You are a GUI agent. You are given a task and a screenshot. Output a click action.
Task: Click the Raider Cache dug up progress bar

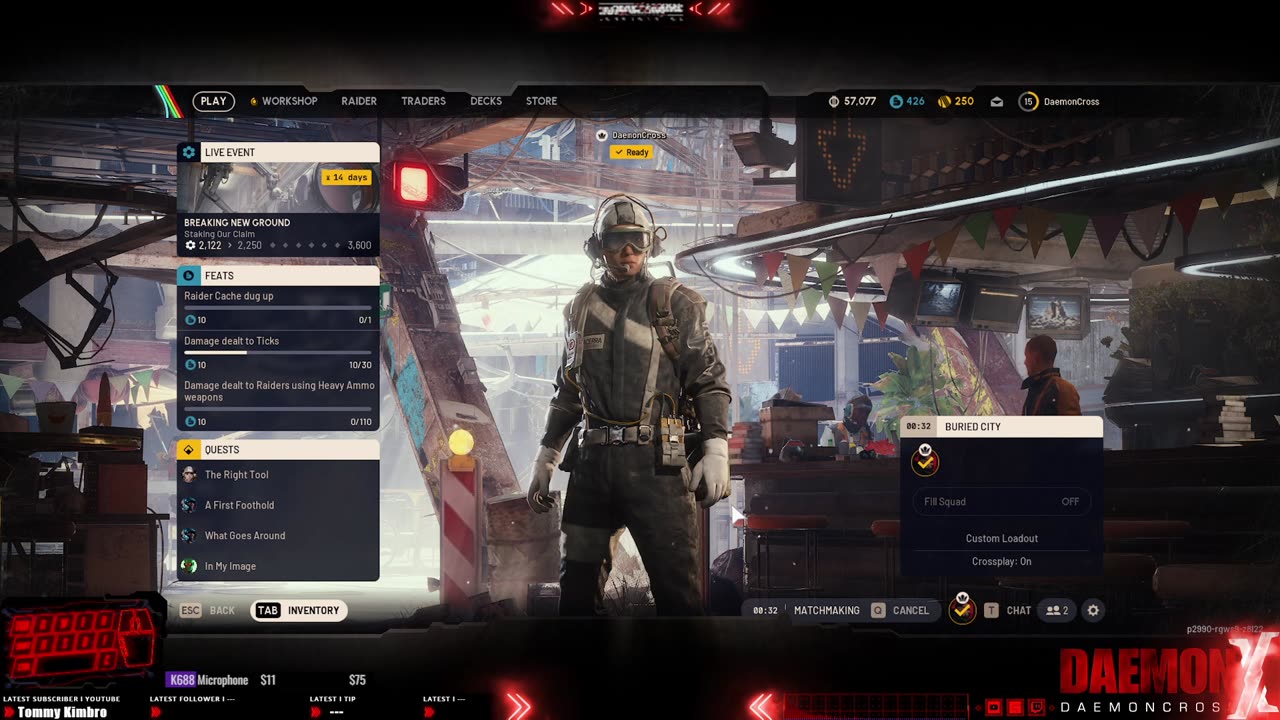[278, 308]
